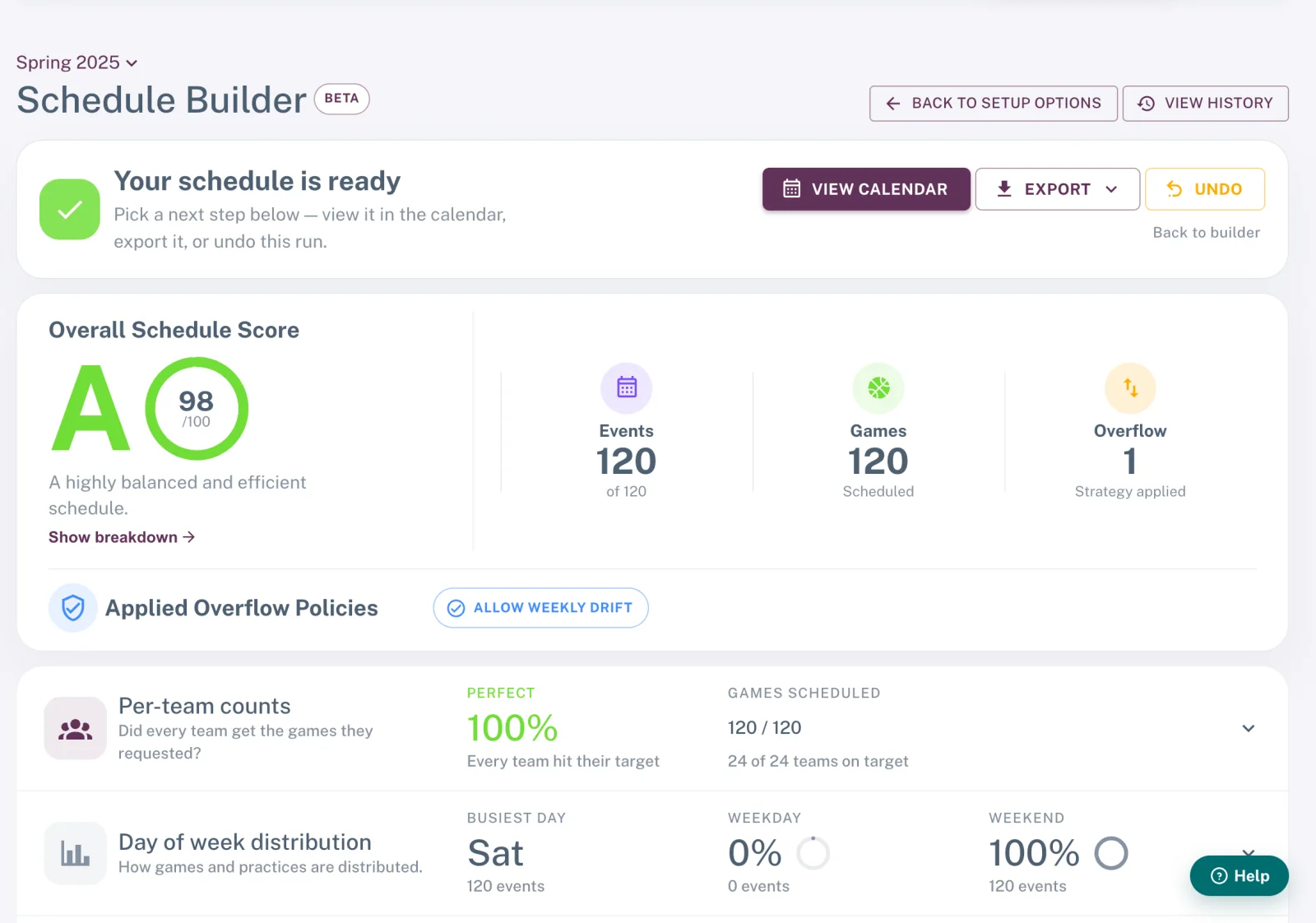
Task: Expand the Per-team counts row
Action: click(x=1248, y=729)
